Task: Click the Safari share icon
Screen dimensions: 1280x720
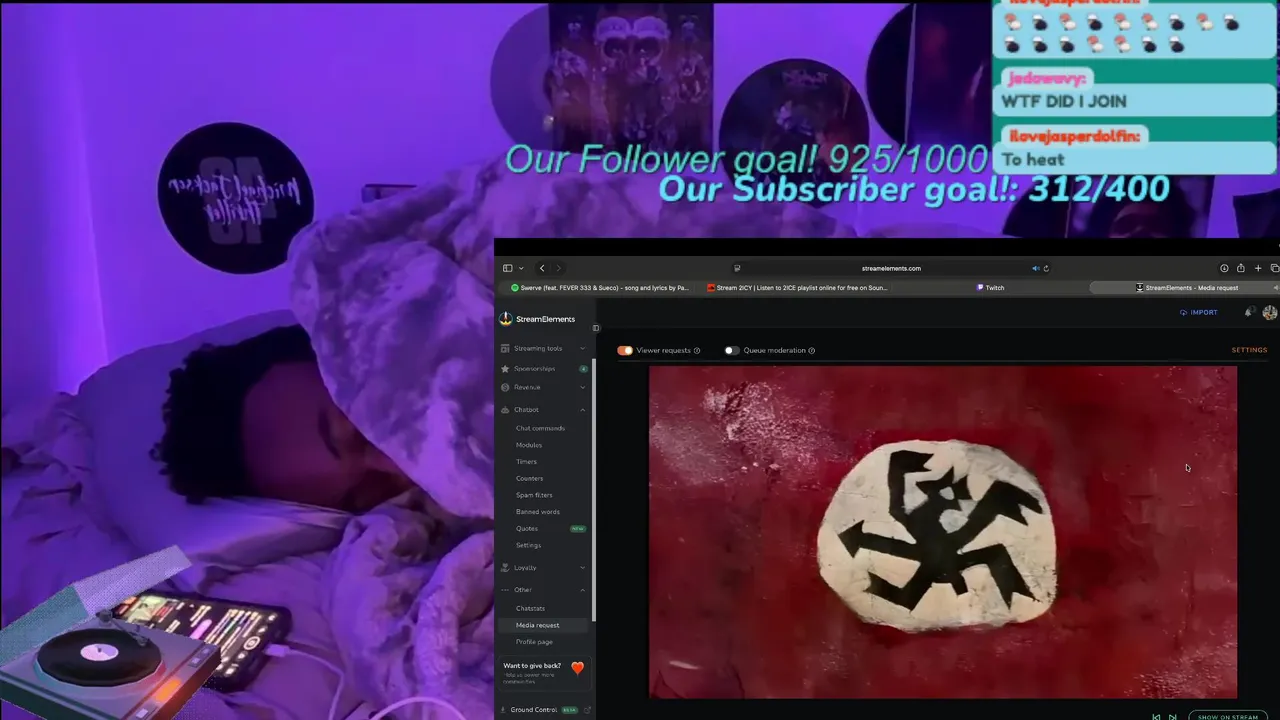Action: tap(1241, 268)
